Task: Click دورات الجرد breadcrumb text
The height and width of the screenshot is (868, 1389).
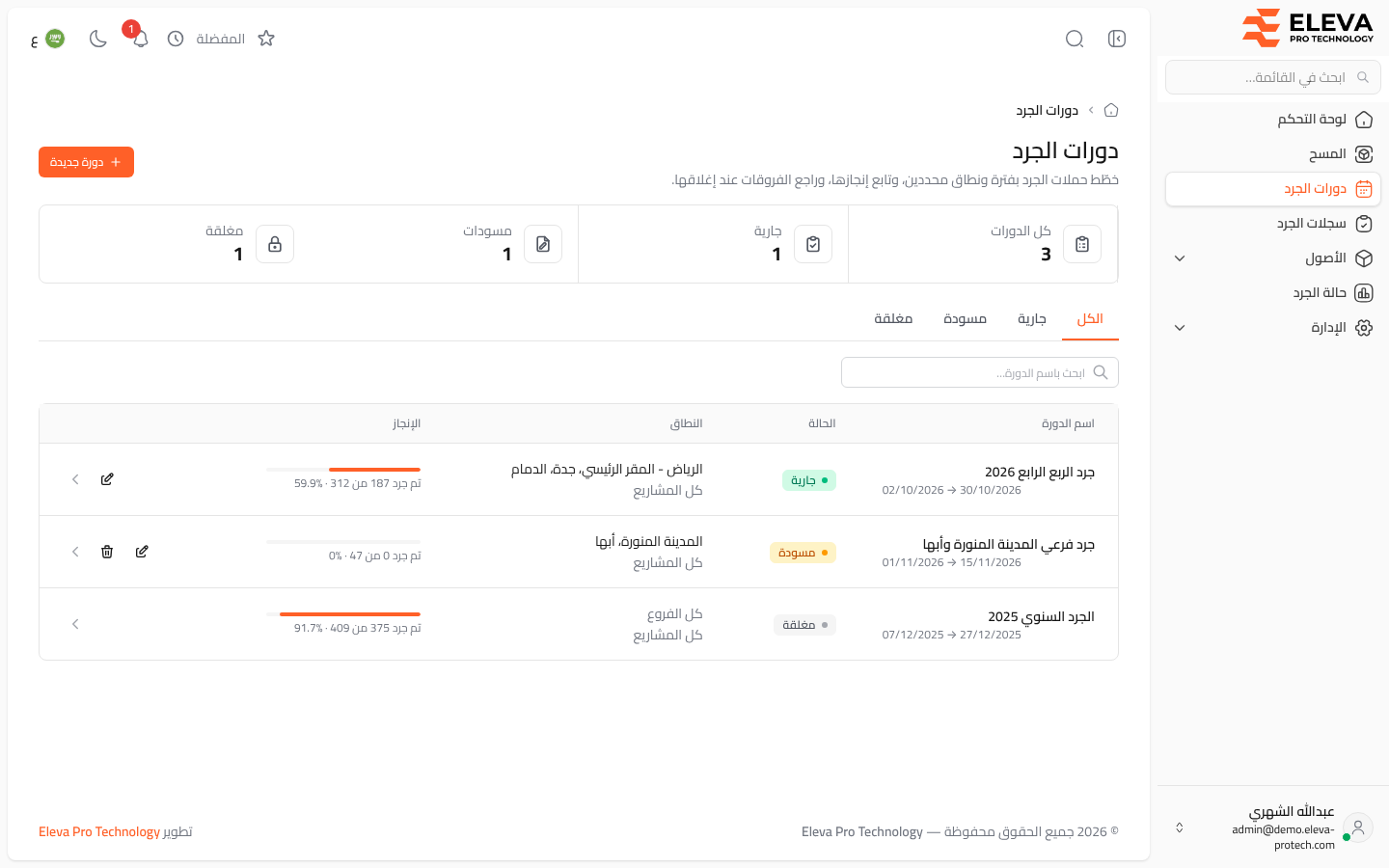Action: 1047,110
